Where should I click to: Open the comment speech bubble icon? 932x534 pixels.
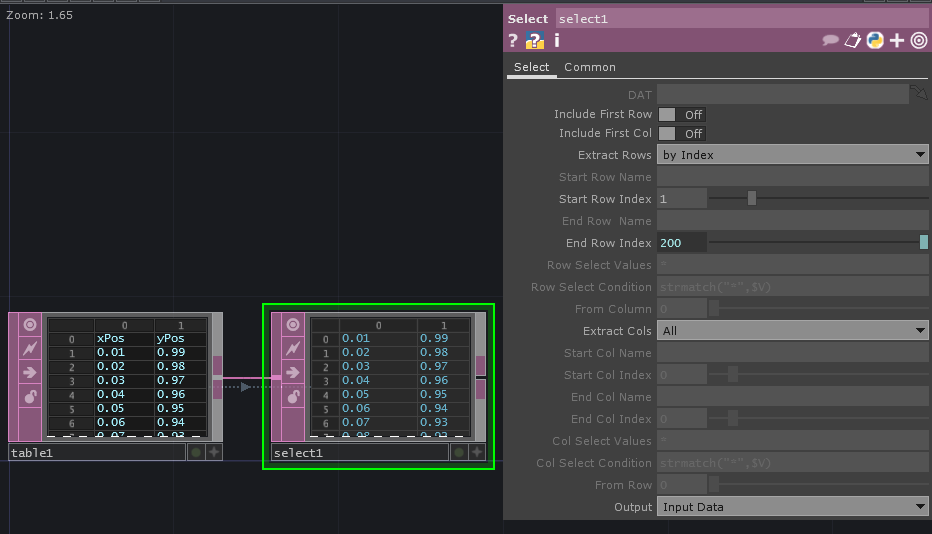click(830, 40)
